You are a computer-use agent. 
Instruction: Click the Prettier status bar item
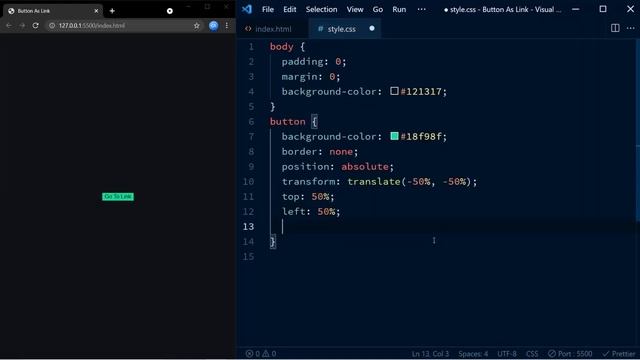tap(619, 353)
